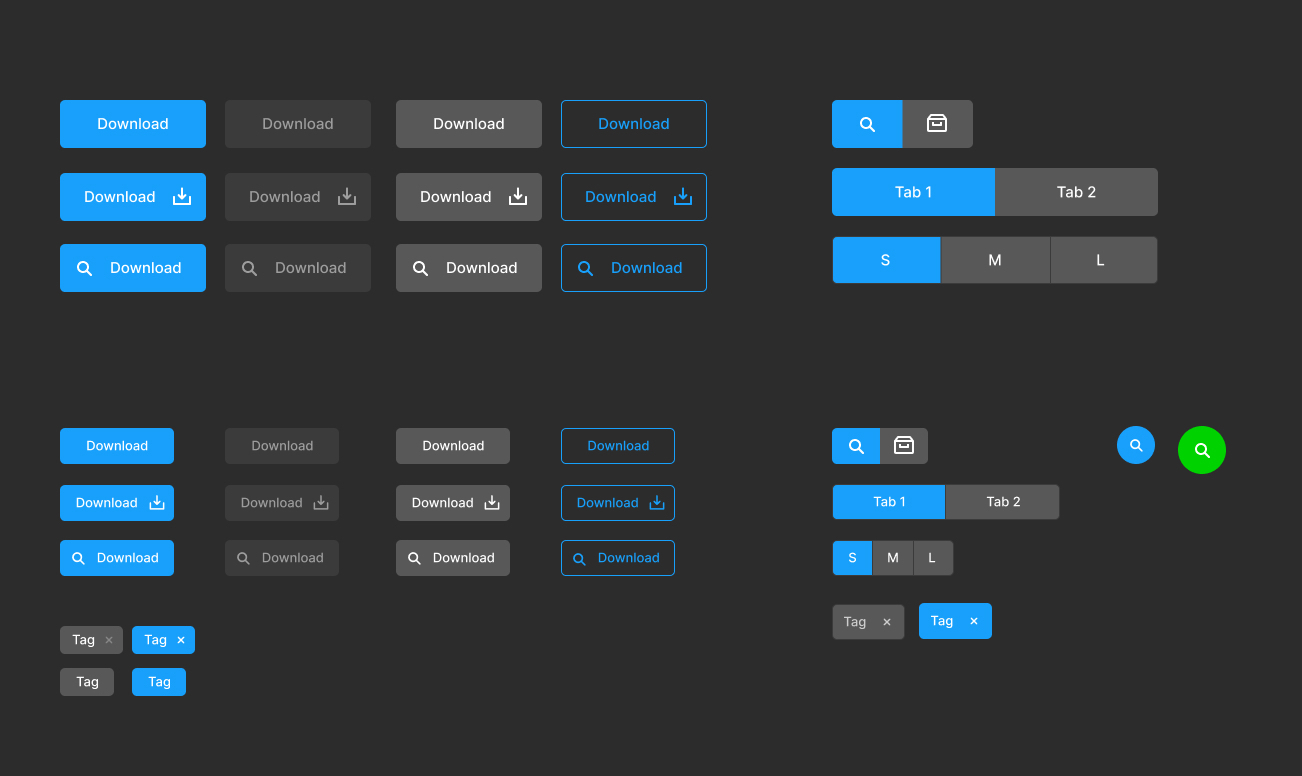Remove the smaller blue Tag chip via its x
Viewport: 1302px width, 776px height.
181,640
